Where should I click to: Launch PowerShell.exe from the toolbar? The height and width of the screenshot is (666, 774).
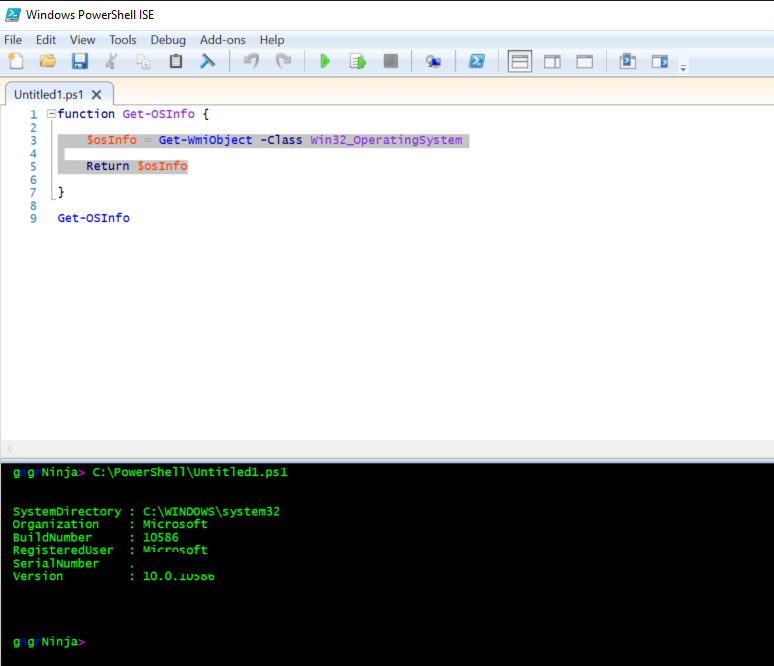(x=477, y=62)
